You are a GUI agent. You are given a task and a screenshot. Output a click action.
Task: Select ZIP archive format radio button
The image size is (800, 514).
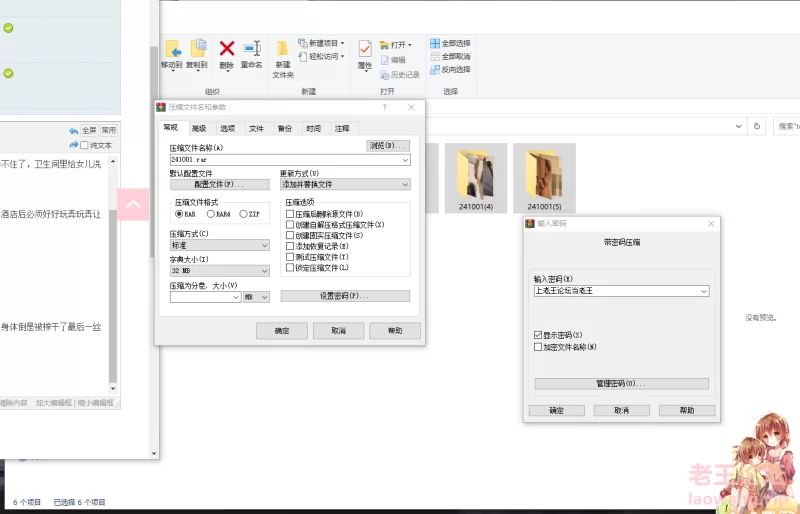coord(243,214)
